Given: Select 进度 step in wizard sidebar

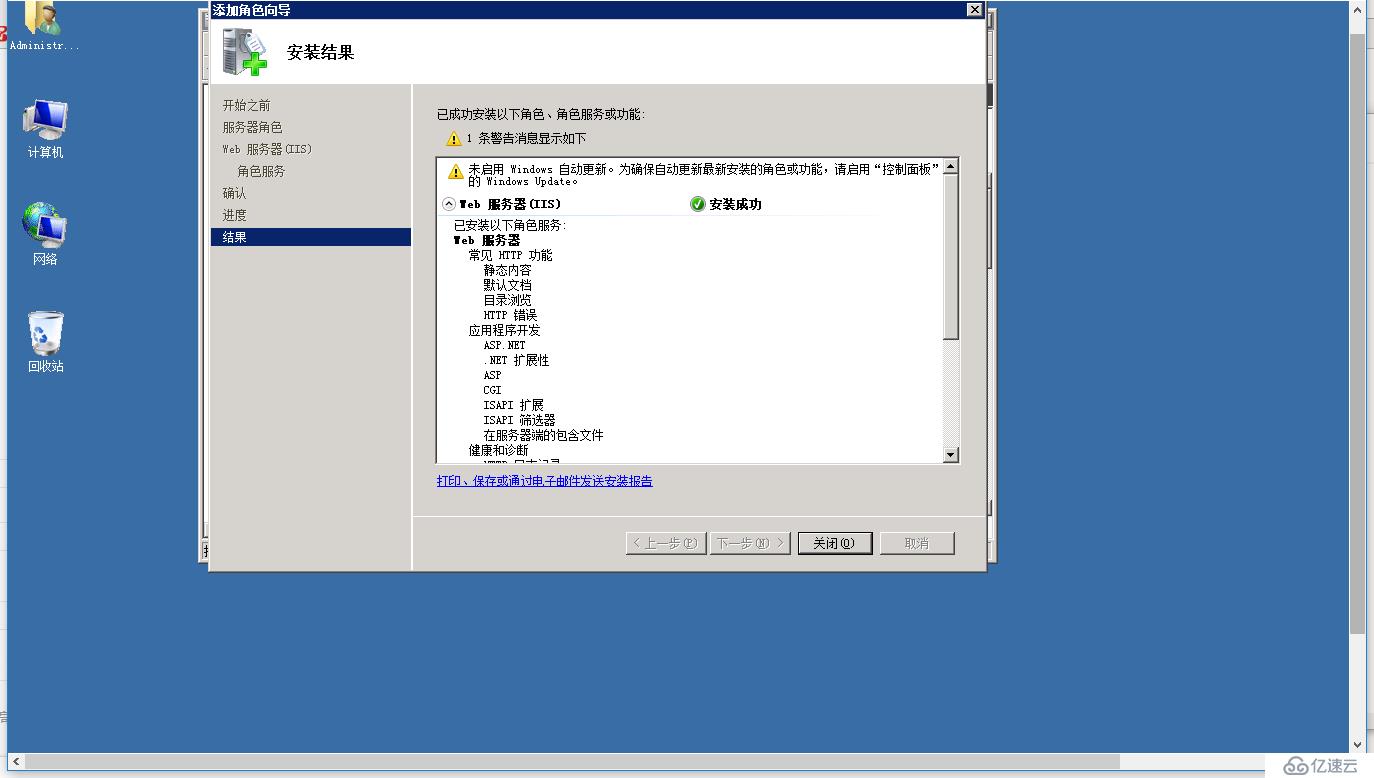Looking at the screenshot, I should pos(234,215).
